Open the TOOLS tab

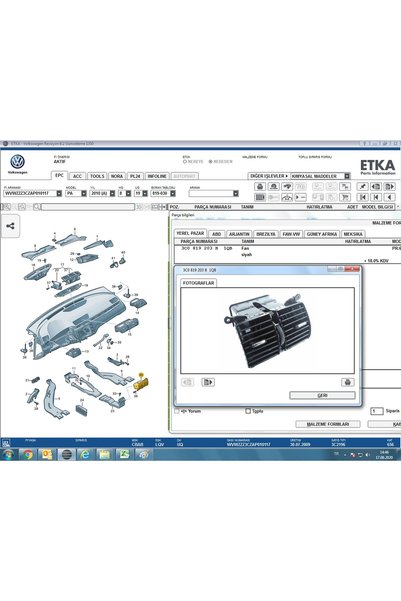97,176
